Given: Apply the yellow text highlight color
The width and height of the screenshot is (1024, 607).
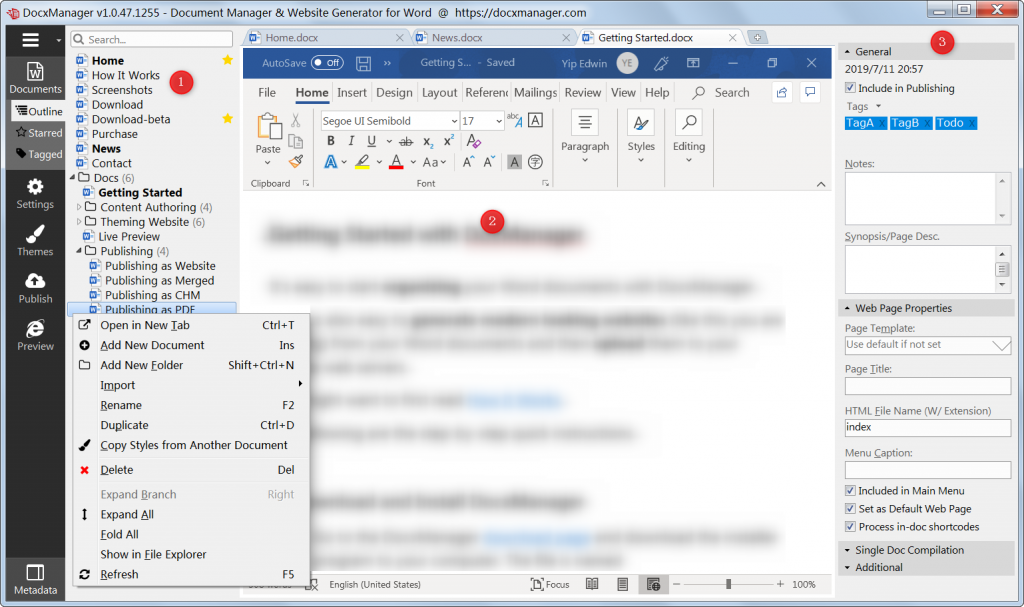Looking at the screenshot, I should click(362, 161).
